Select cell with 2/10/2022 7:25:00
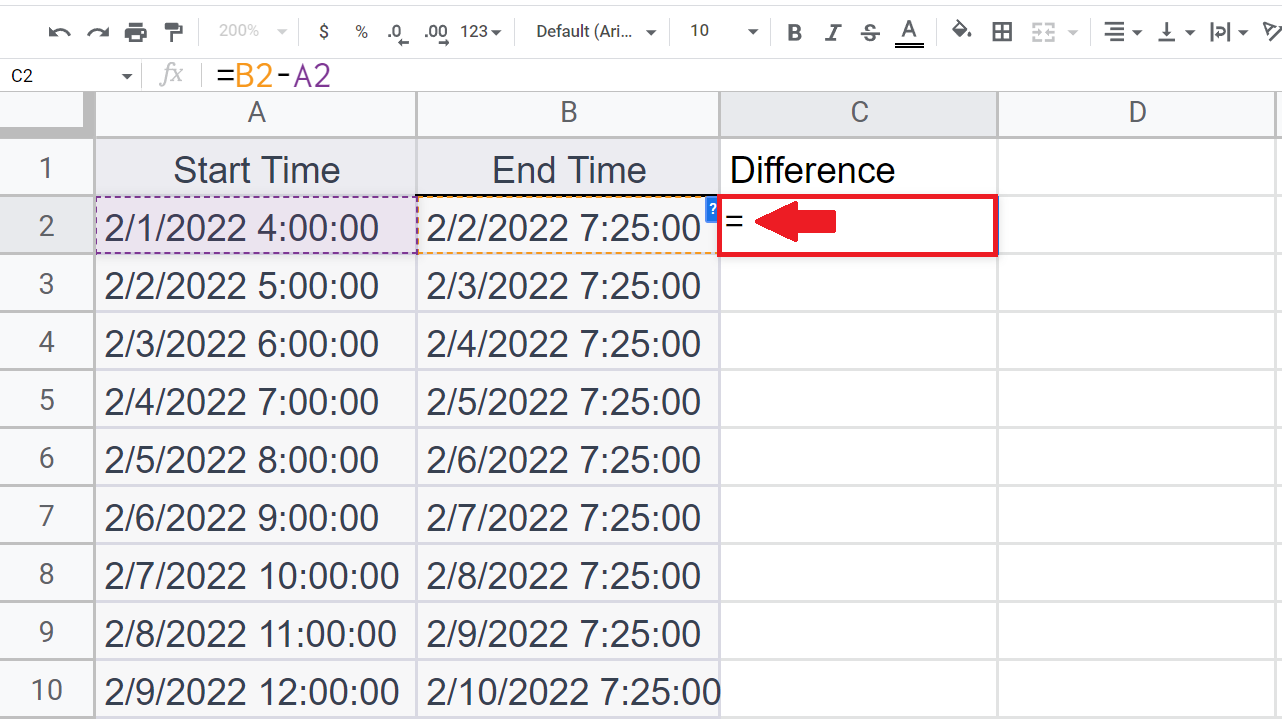Image resolution: width=1282 pixels, height=719 pixels. (568, 689)
